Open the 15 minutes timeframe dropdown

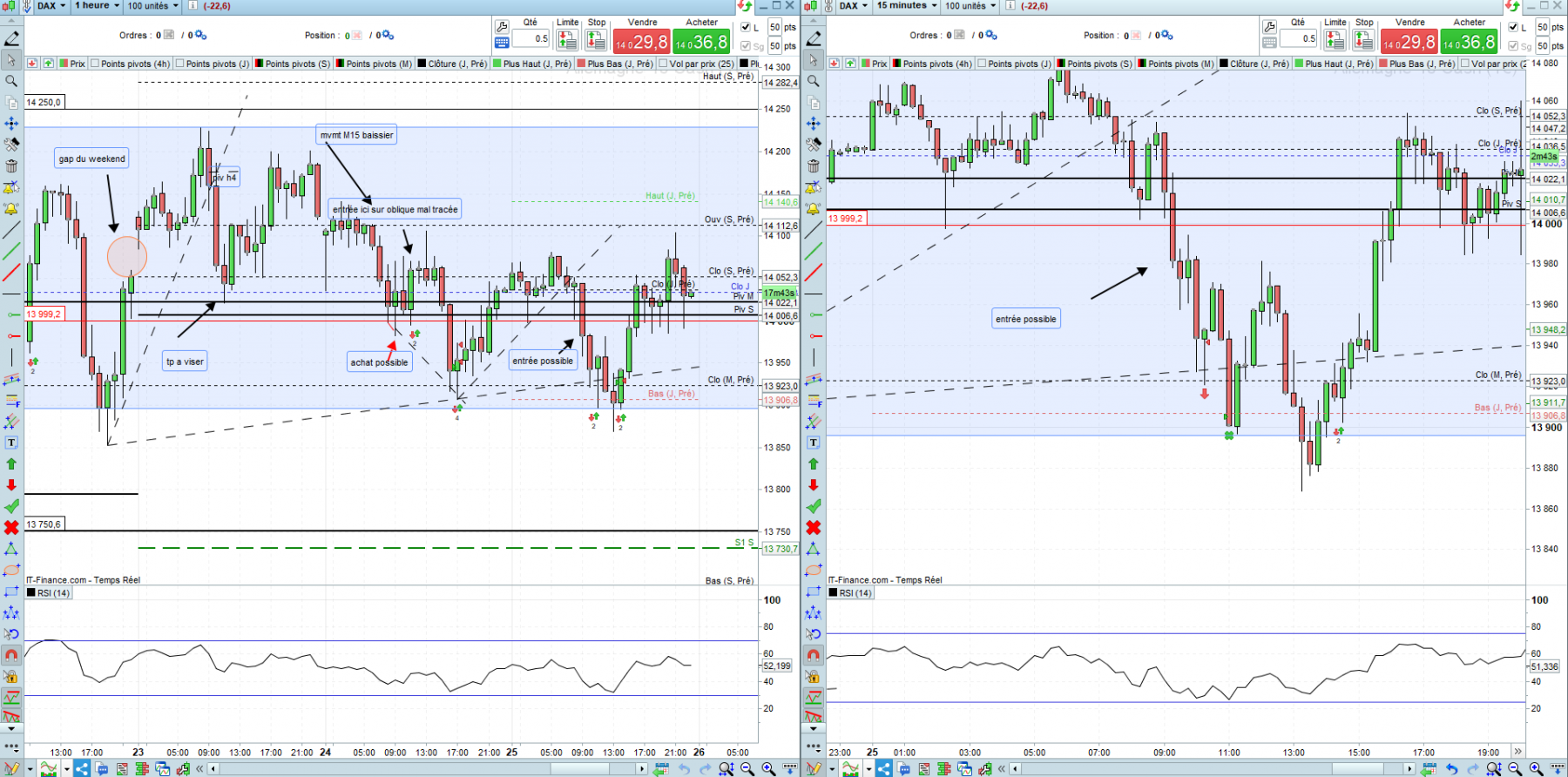pos(907,6)
